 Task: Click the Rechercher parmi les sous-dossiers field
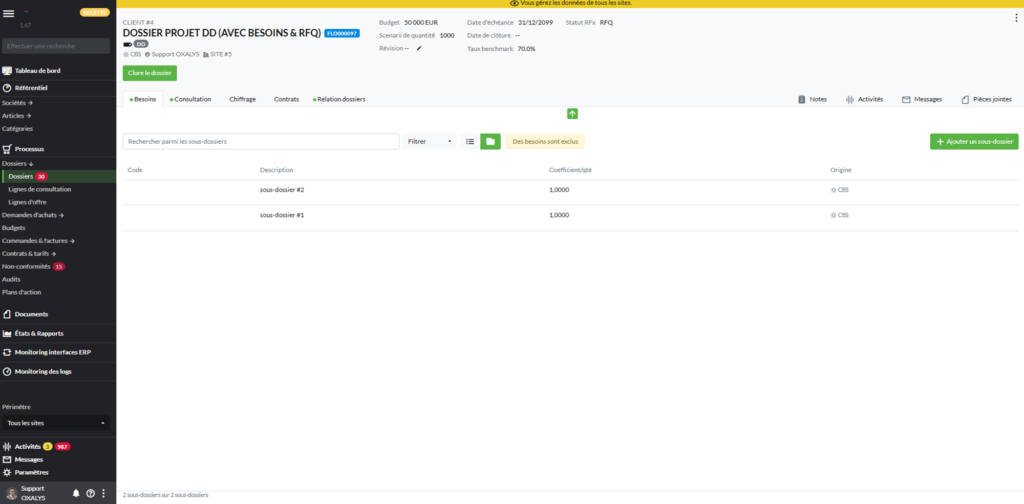[261, 142]
